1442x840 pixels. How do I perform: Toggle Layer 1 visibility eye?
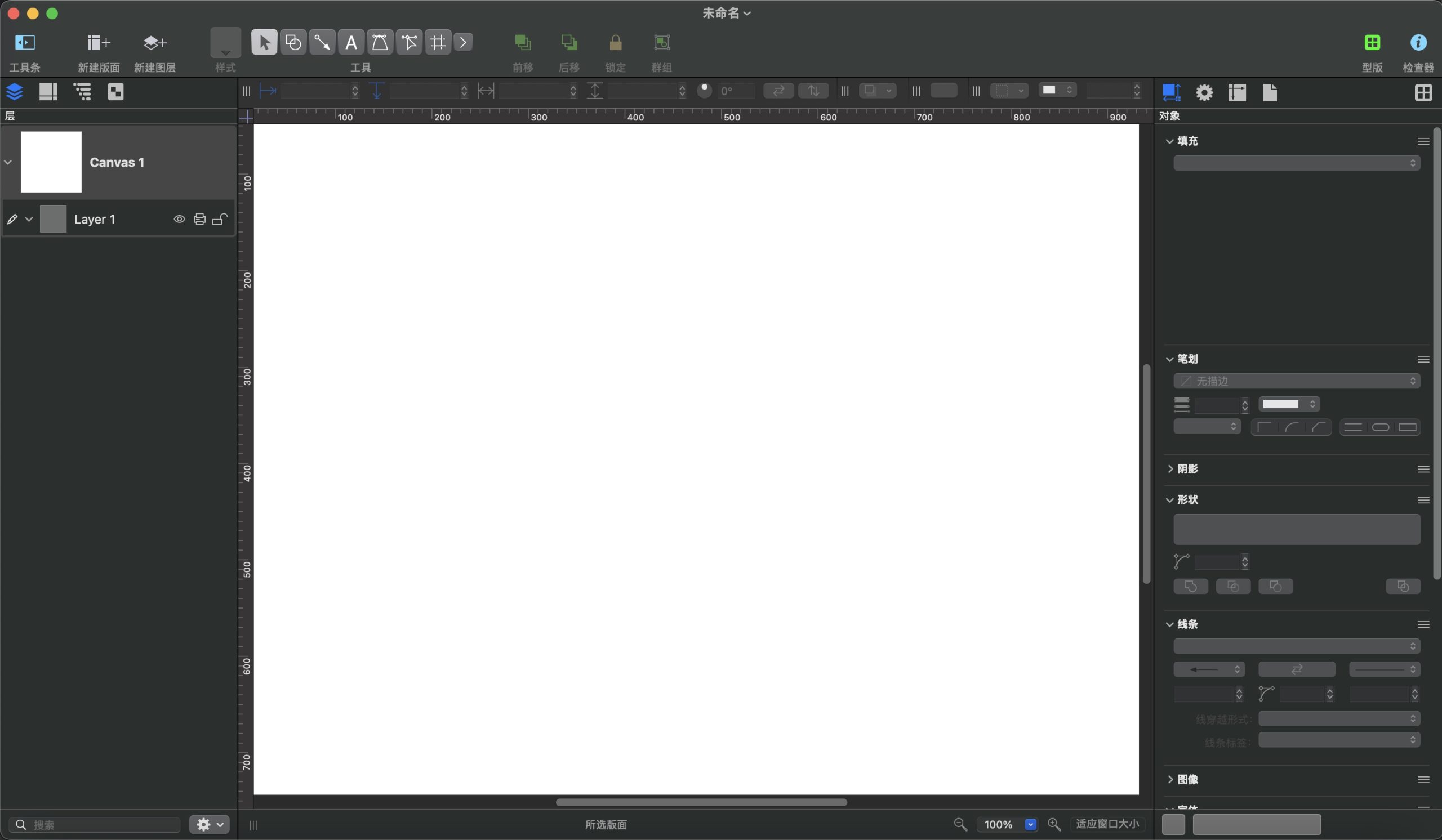[179, 219]
